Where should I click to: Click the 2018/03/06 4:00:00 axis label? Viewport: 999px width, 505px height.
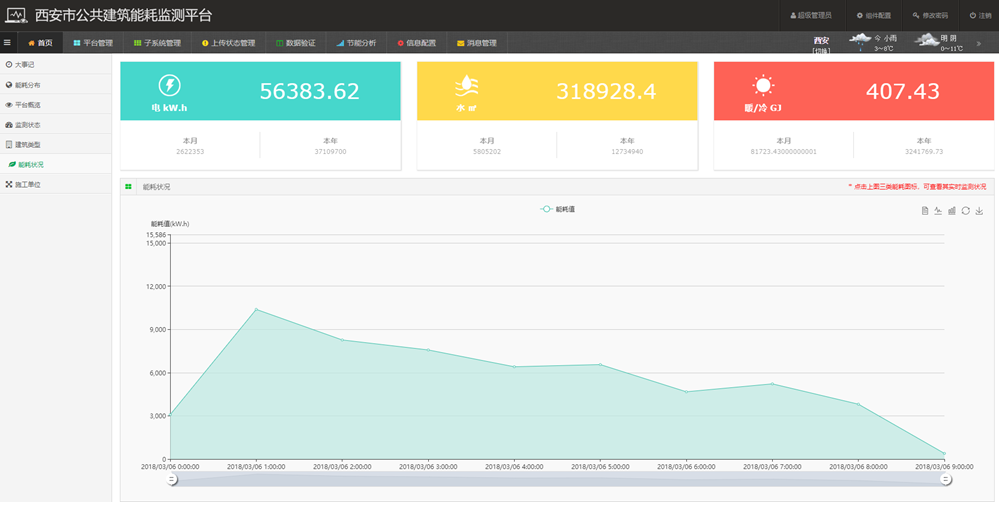(x=514, y=467)
